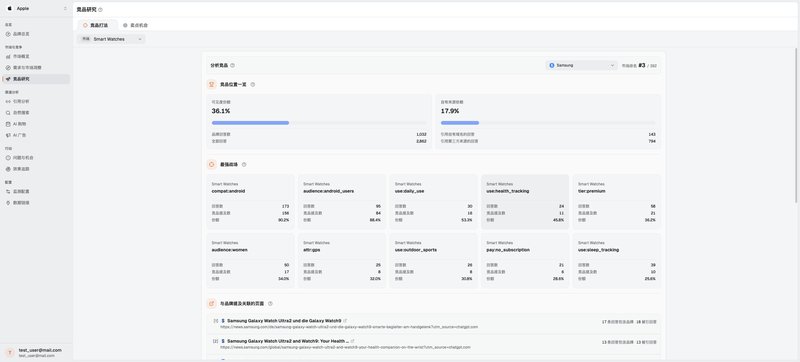Viewport: 800px width, 362px height.
Task: Click the '#3' market rank value
Action: click(x=642, y=65)
